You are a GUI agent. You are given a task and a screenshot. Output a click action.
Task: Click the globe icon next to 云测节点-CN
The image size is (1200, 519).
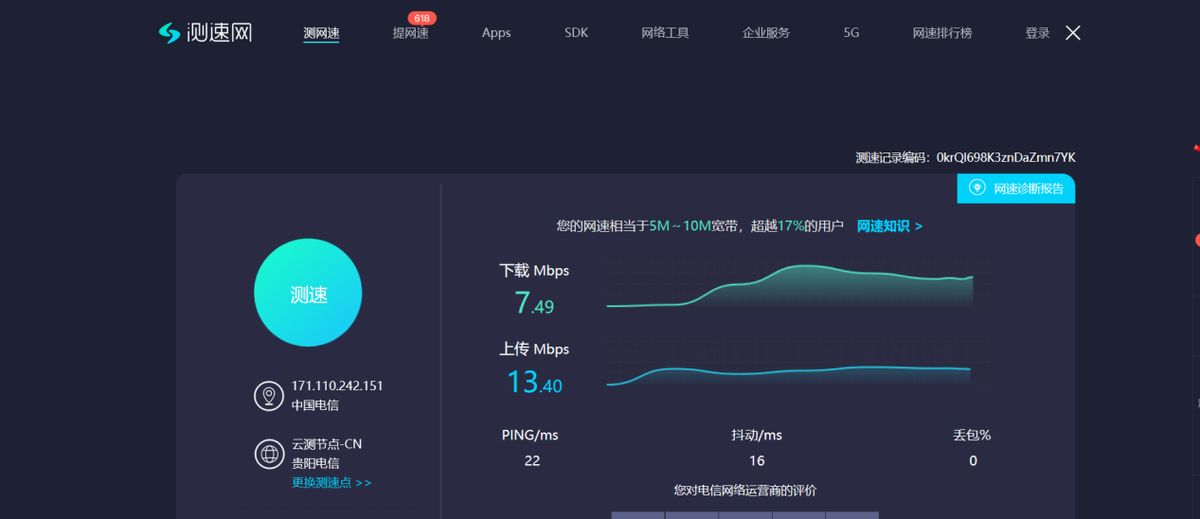pos(269,454)
